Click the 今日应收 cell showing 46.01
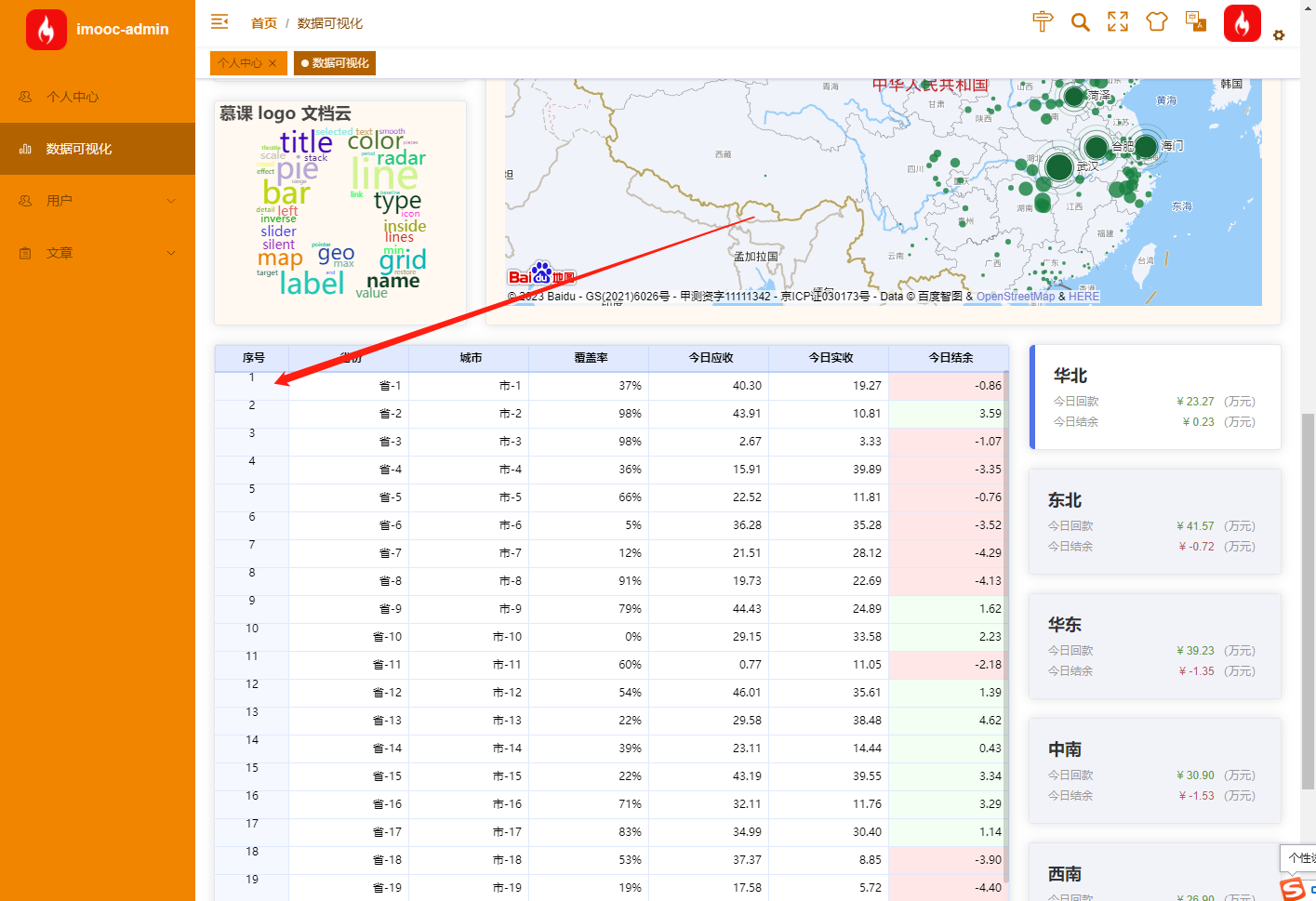This screenshot has width=1316, height=901. click(710, 693)
